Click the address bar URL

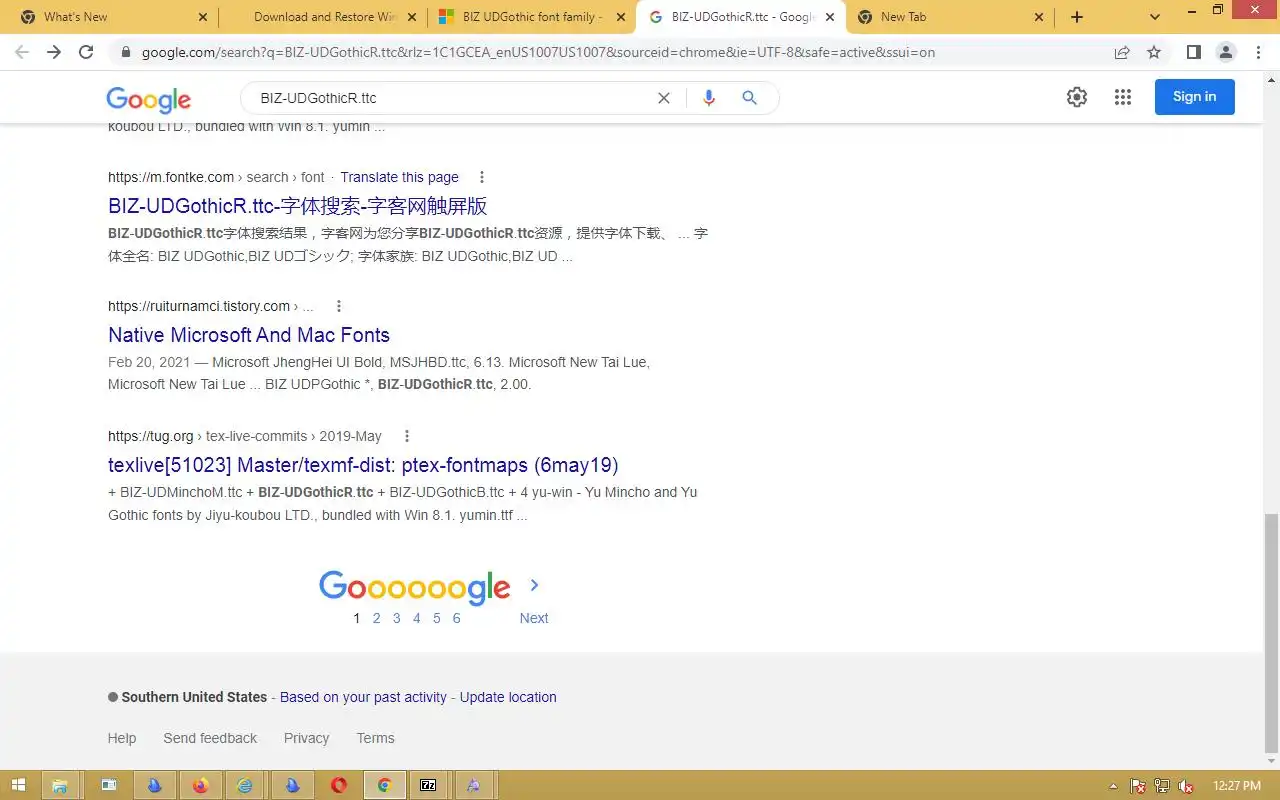538,52
